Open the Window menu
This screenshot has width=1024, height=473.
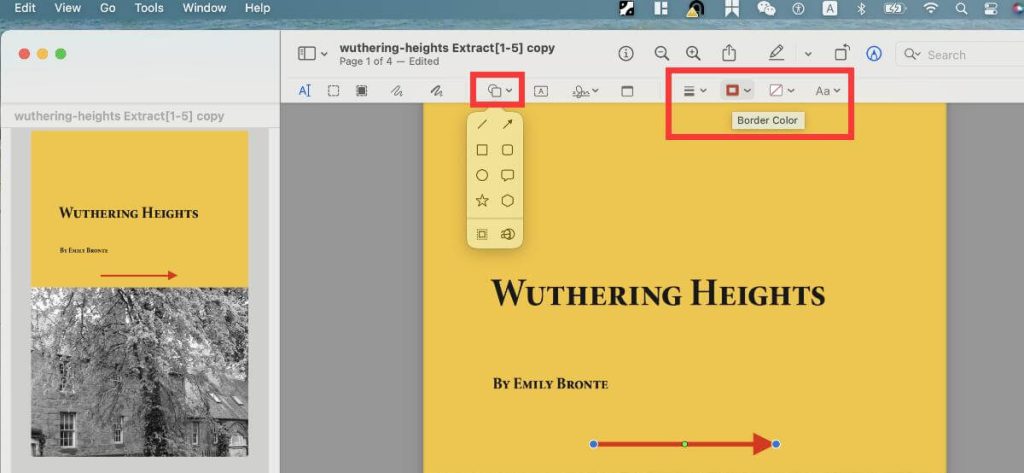[204, 8]
